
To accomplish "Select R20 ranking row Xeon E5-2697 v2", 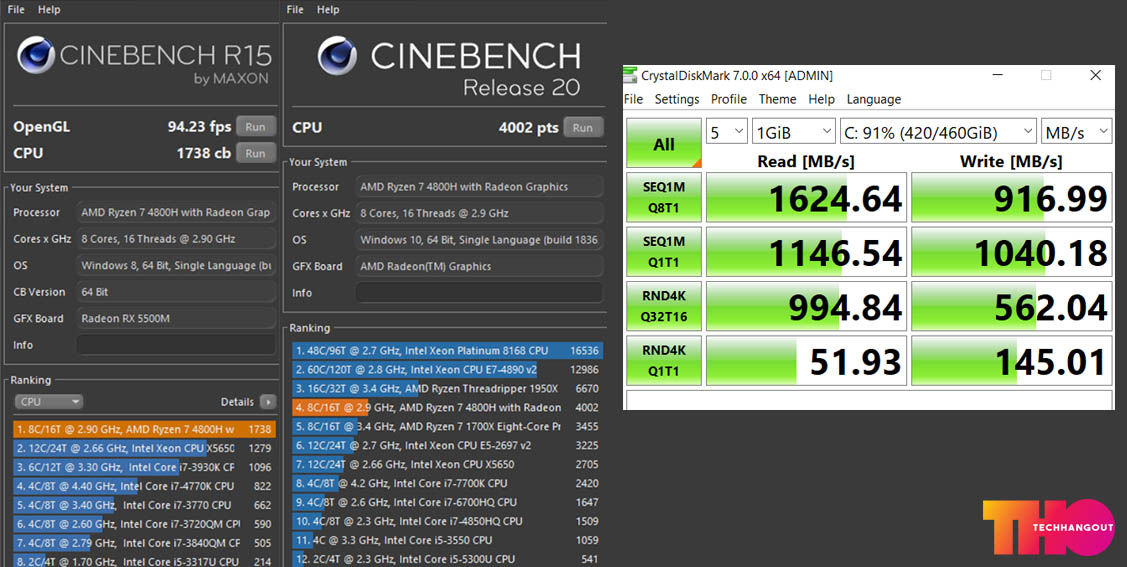I will (447, 446).
